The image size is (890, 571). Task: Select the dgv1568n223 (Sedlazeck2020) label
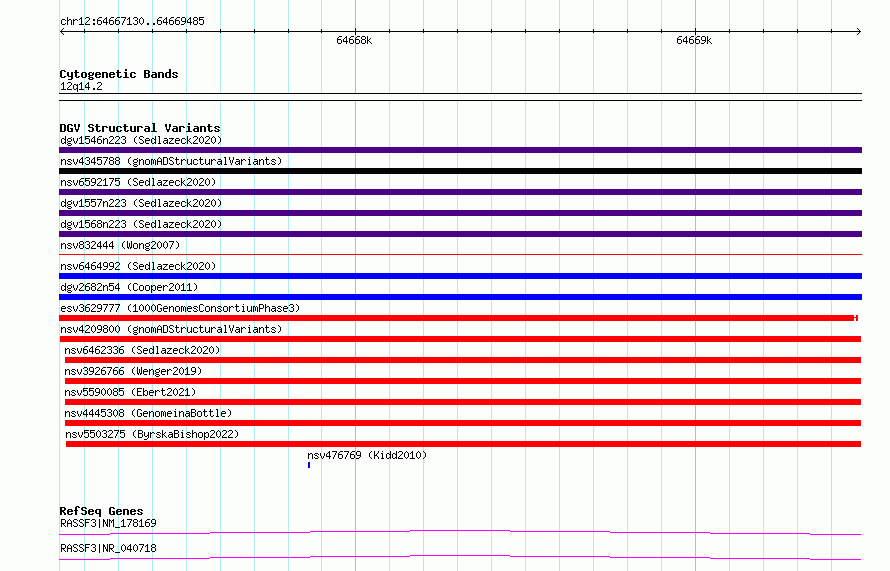141,224
